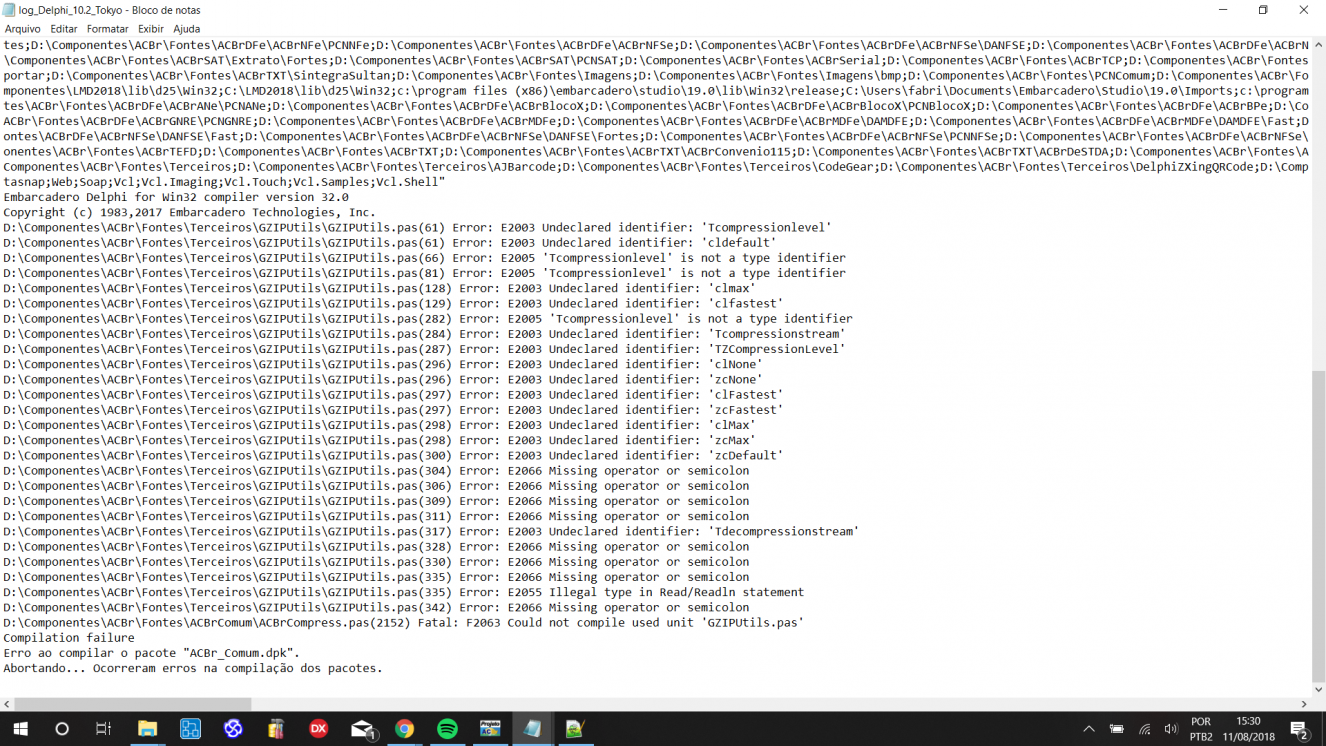Viewport: 1326px width, 746px height.
Task: Click the GZIPUtils.pas(342) missing semicolon line
Action: (x=376, y=607)
